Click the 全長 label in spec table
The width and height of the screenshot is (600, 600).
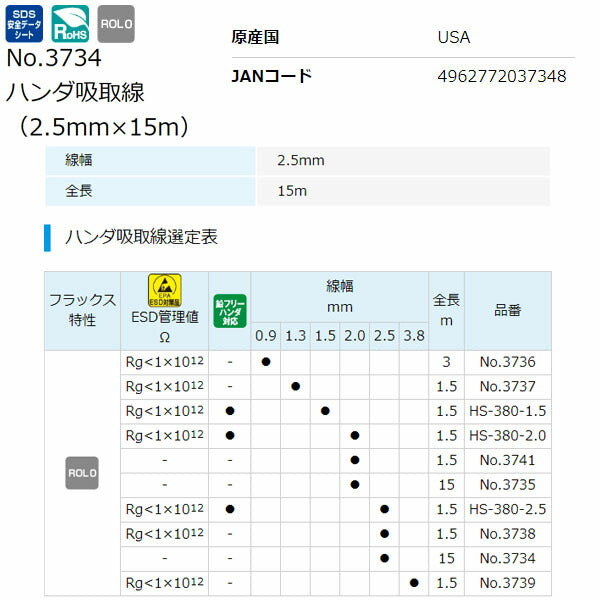click(79, 191)
